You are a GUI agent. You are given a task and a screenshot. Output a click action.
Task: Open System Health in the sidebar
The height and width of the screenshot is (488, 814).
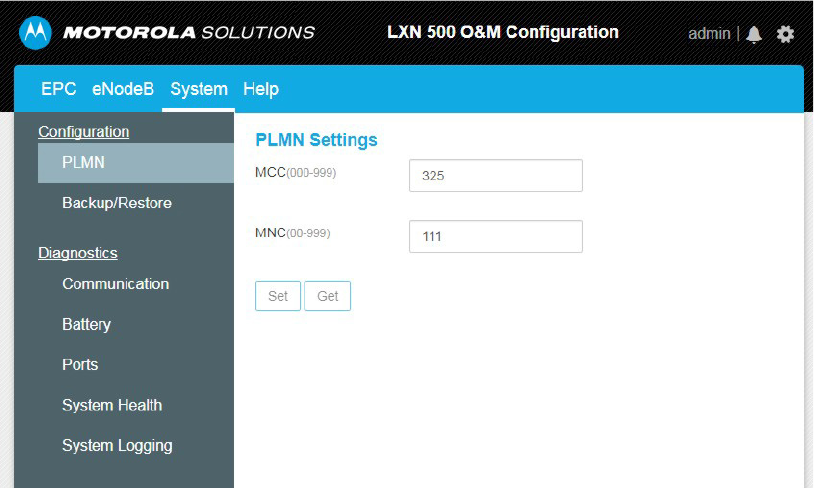[x=112, y=405]
